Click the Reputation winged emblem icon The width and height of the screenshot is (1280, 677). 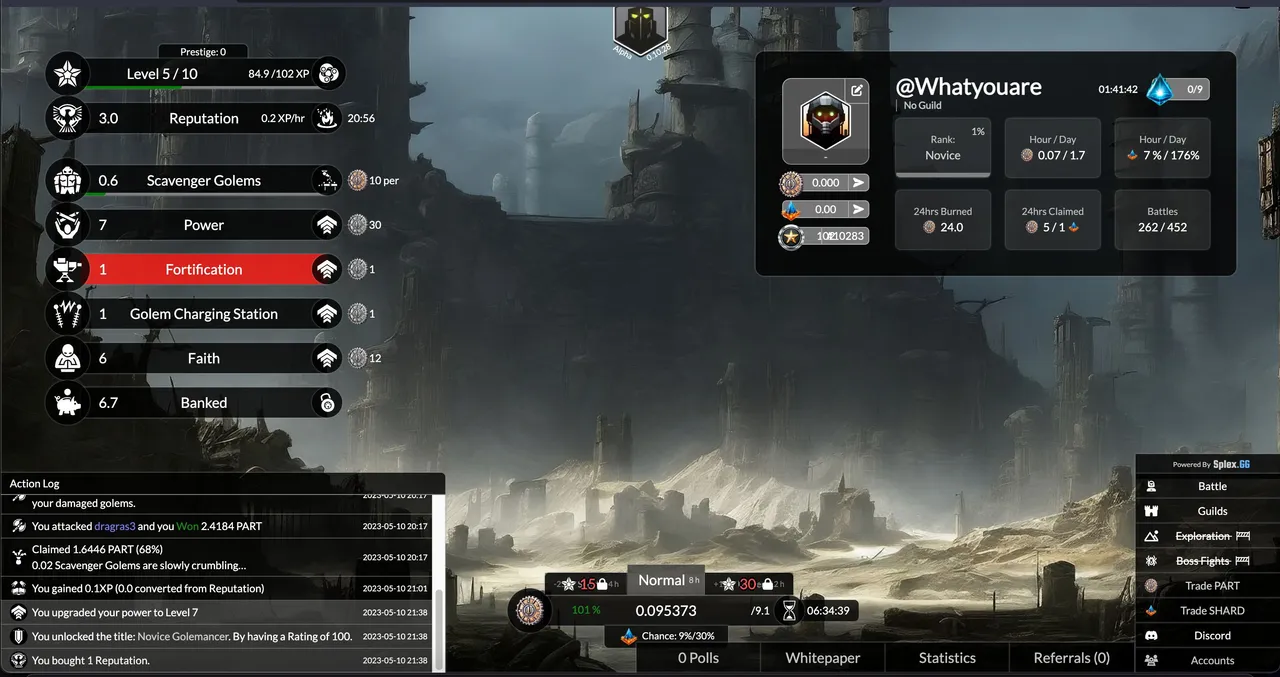coord(68,118)
